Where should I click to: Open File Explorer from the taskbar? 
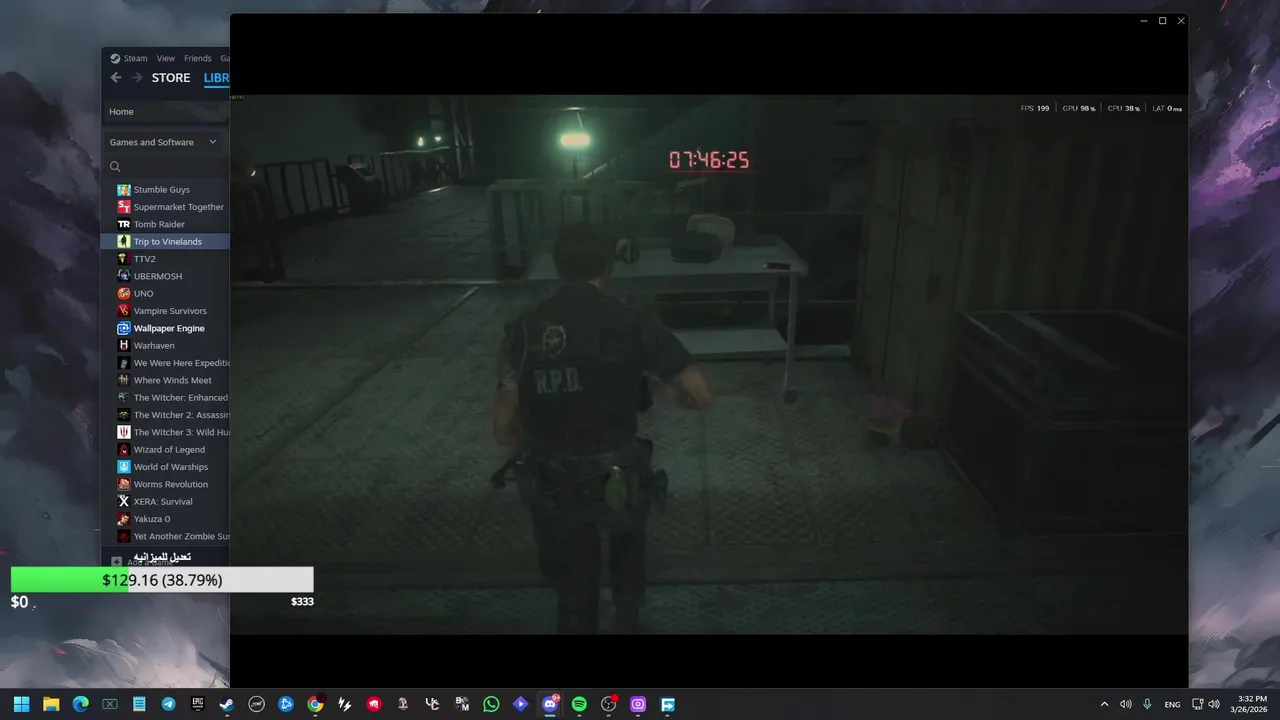click(51, 704)
